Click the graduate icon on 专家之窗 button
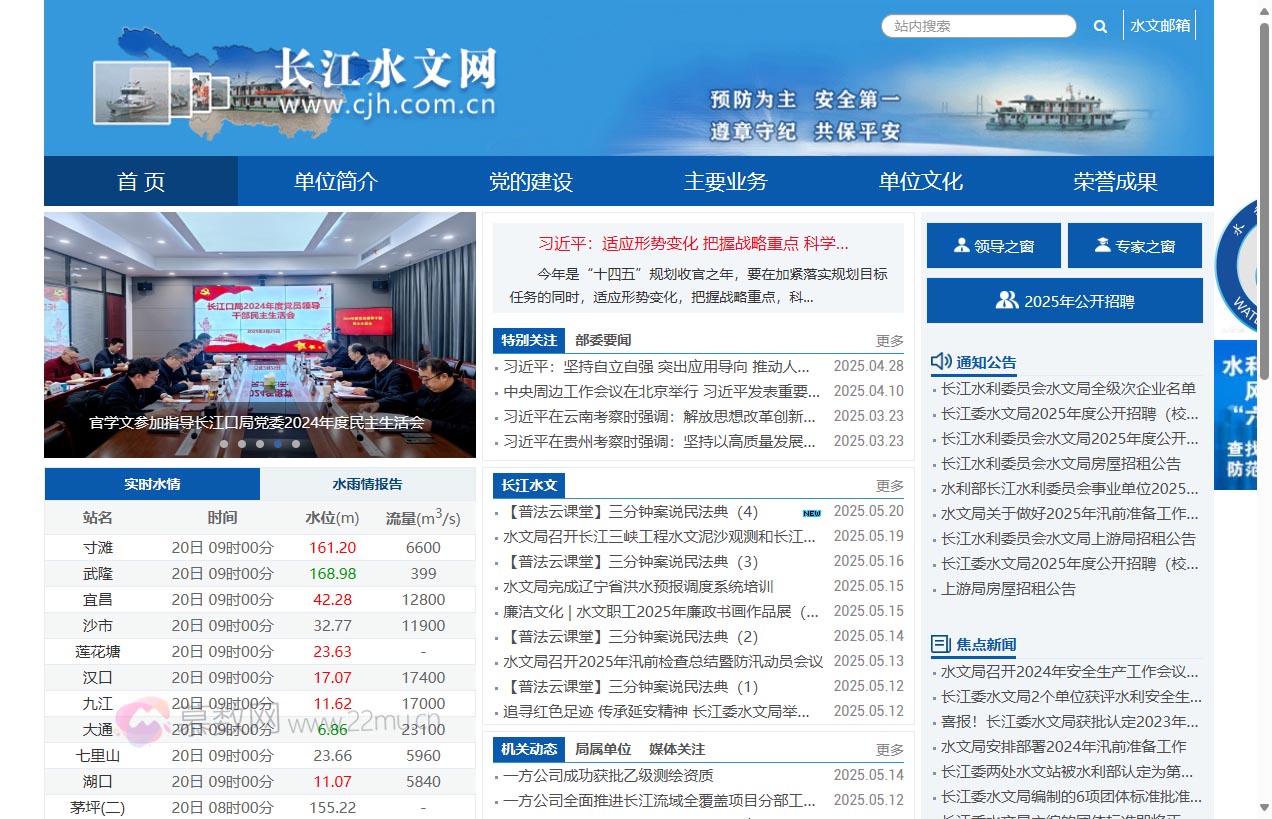Viewport: 1272px width, 819px height. click(x=1100, y=245)
